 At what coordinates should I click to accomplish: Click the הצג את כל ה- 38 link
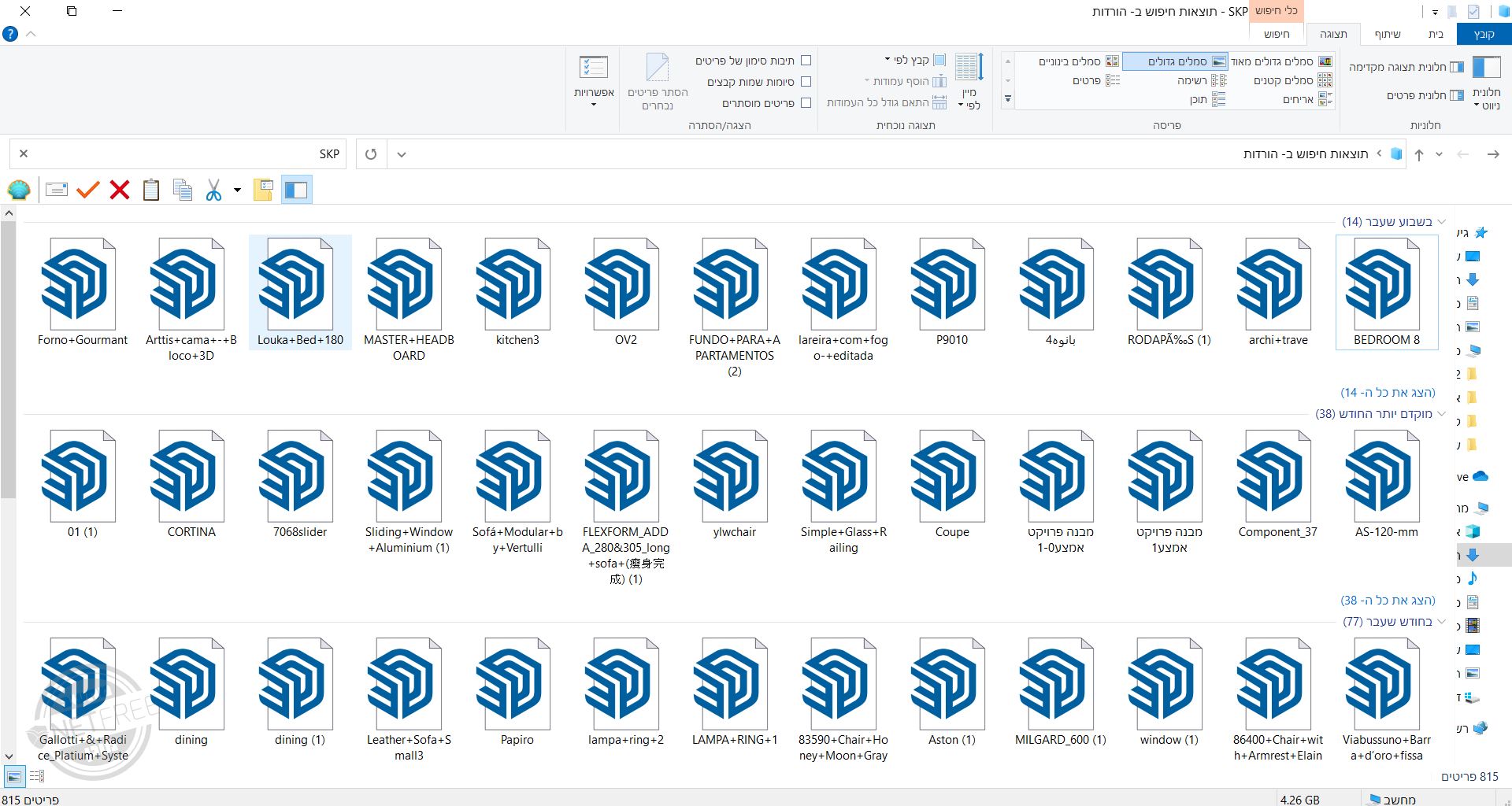[1388, 600]
